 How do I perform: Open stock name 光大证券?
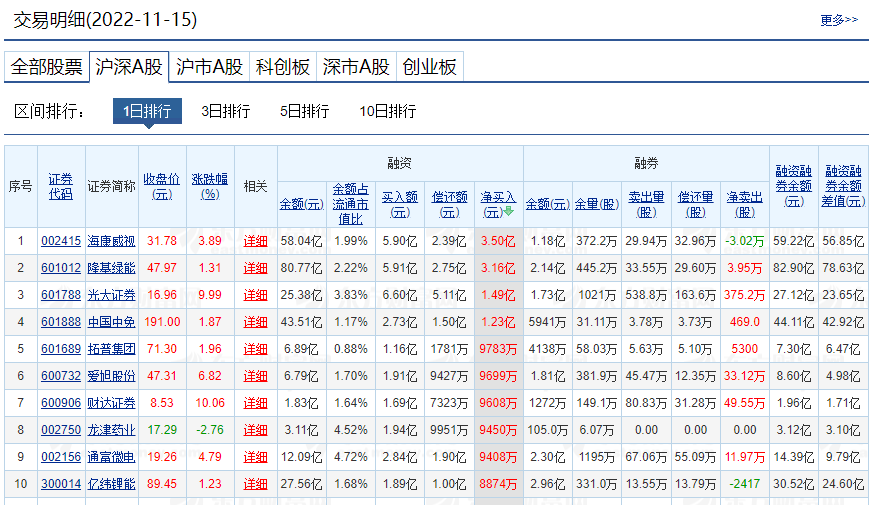[111, 294]
